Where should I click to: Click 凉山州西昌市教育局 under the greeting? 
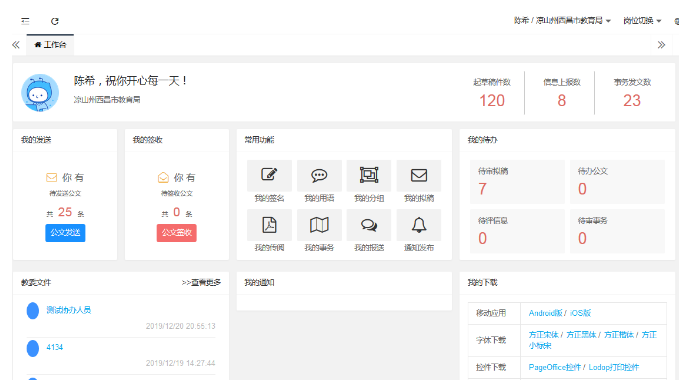[x=107, y=100]
